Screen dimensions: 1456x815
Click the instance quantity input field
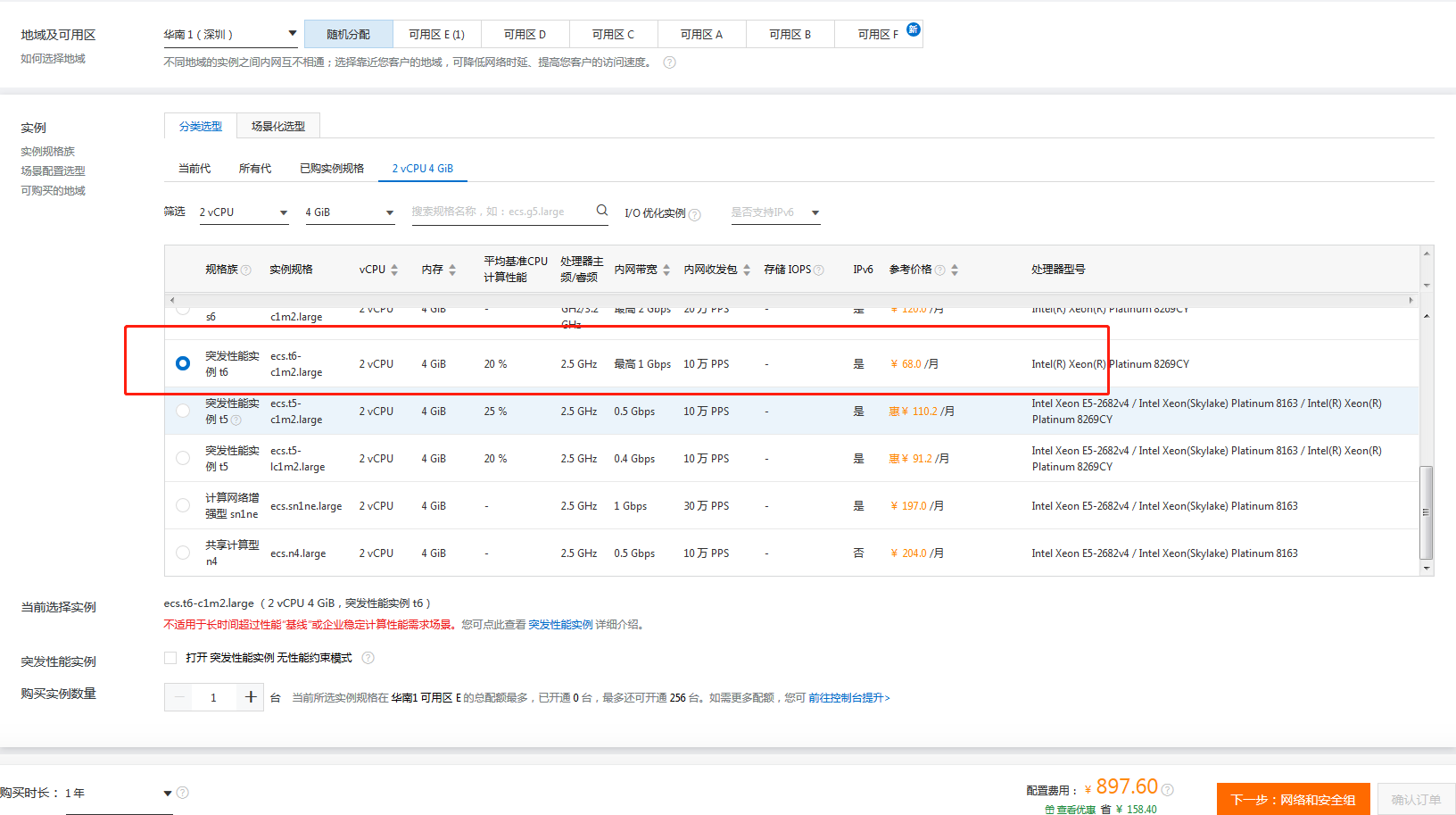coord(215,697)
